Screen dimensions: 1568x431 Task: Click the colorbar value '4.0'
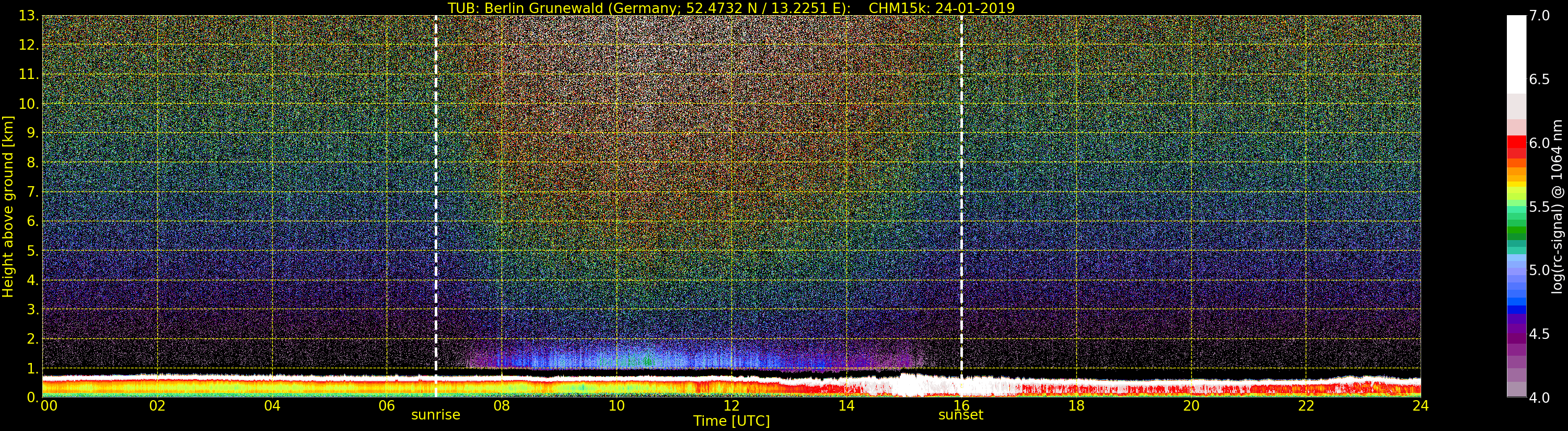pos(1539,398)
